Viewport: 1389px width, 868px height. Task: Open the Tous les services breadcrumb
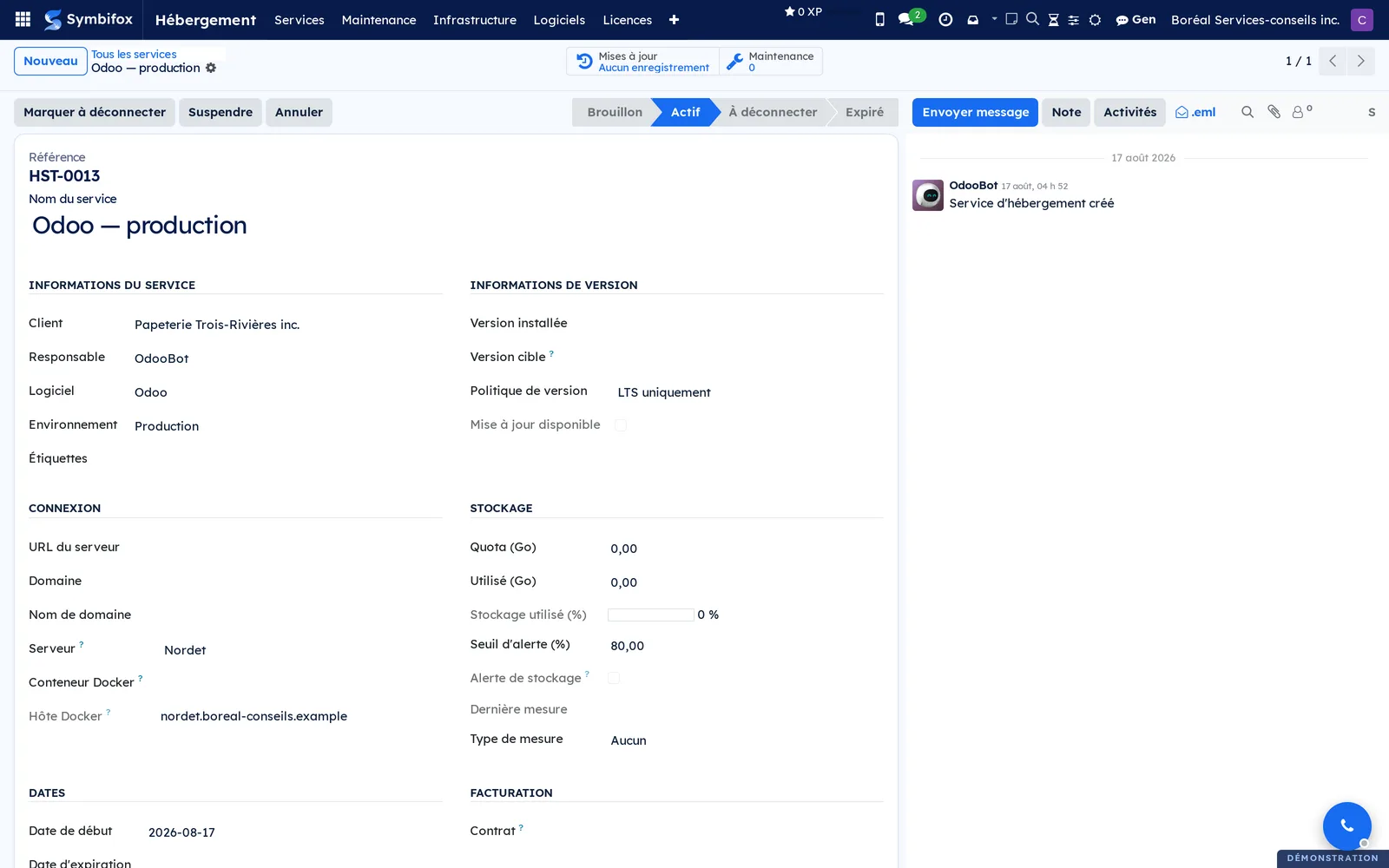point(134,54)
